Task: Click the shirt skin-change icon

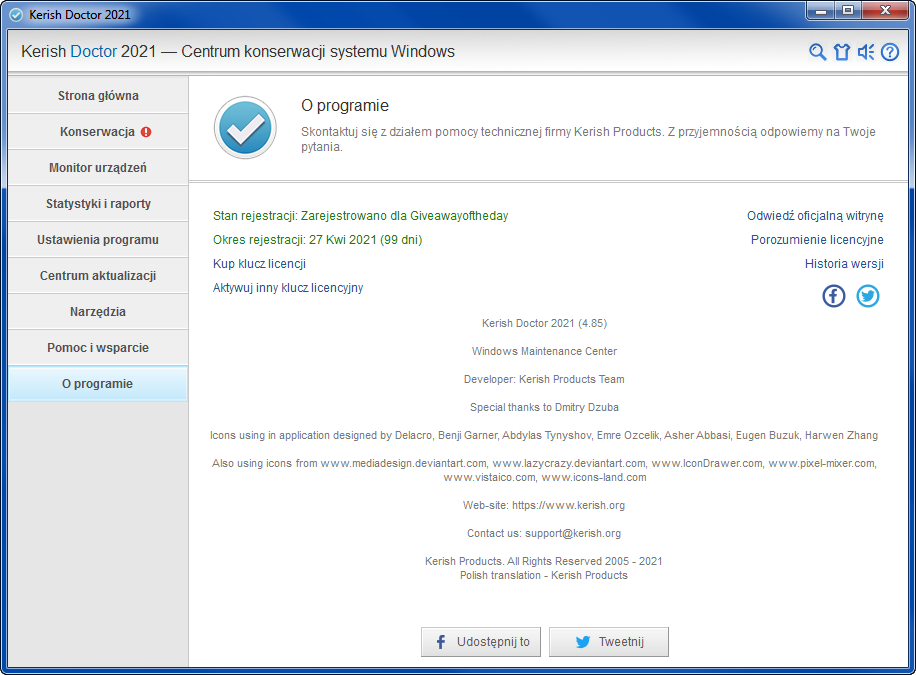Action: coord(842,52)
